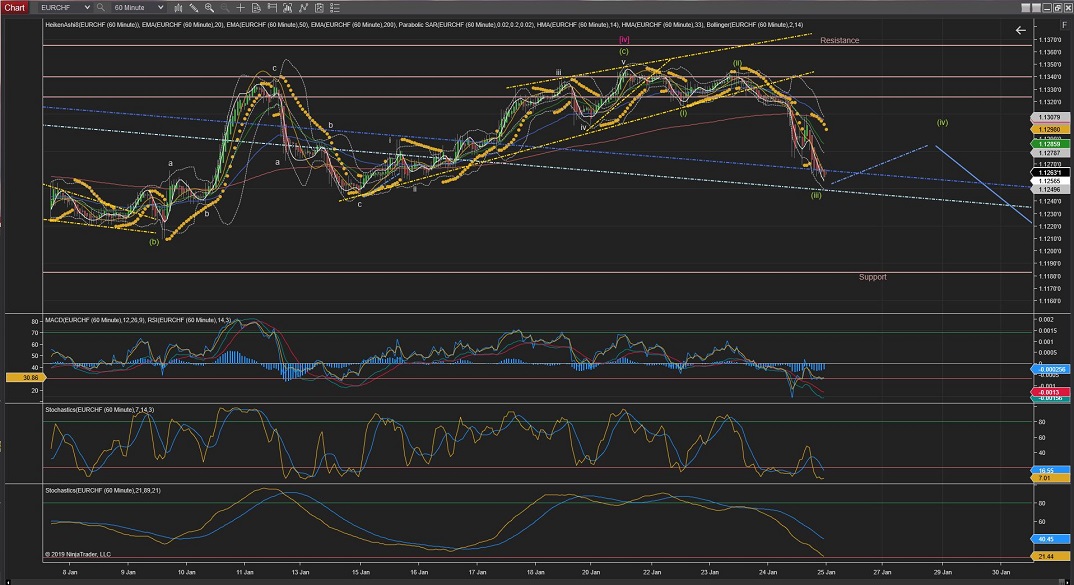Click the blue 16.55 stochastics marker

coord(1049,471)
